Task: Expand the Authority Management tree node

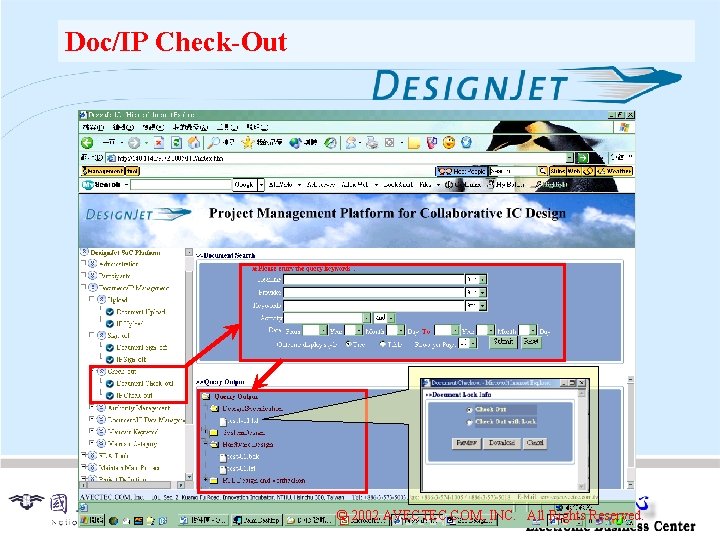Action: point(92,407)
